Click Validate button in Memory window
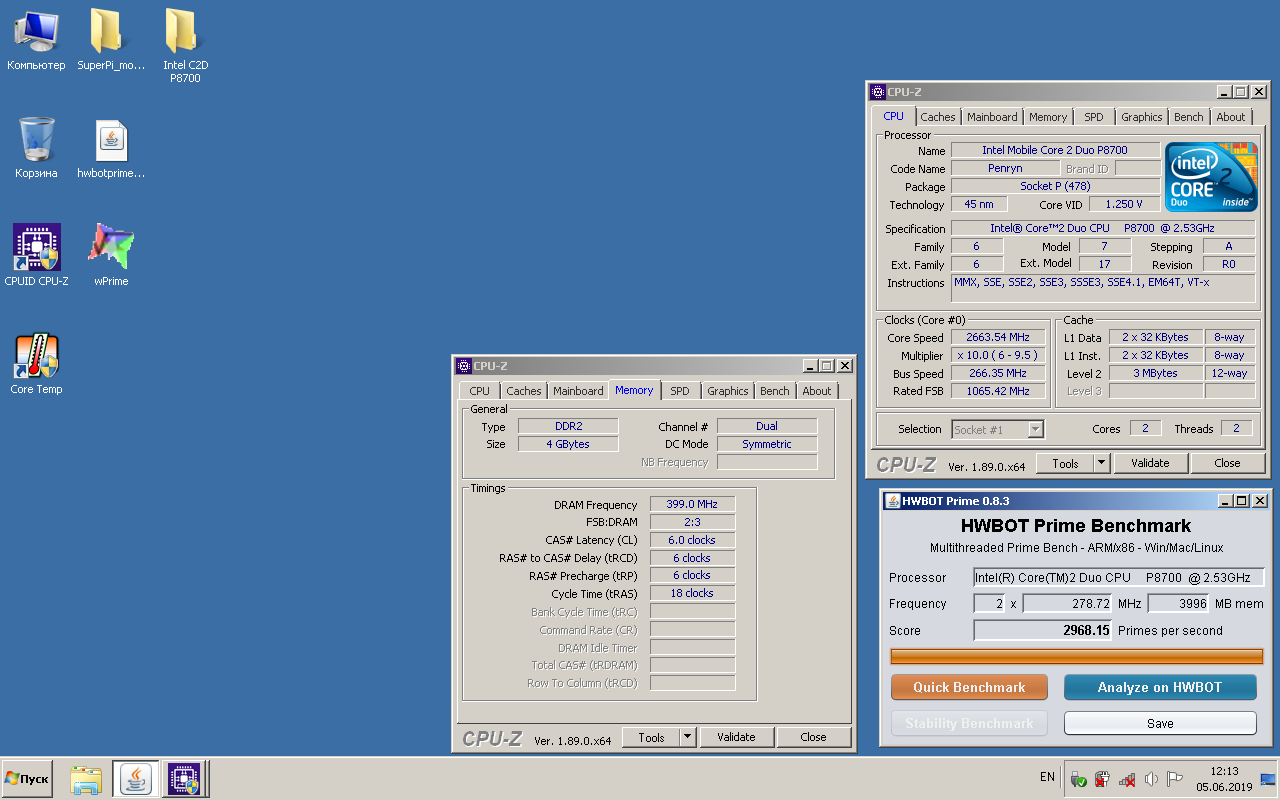Viewport: 1280px width, 800px height. tap(736, 737)
